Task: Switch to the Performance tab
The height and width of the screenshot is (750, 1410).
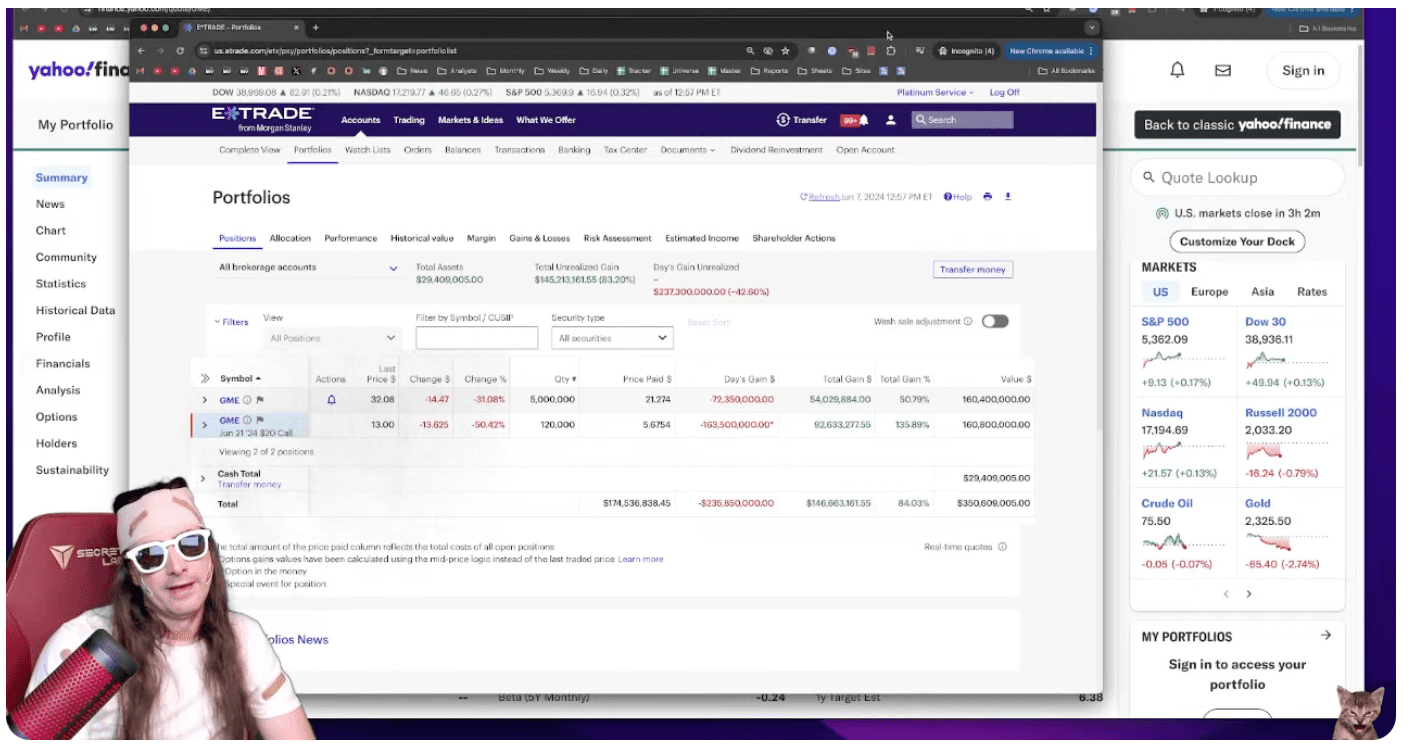Action: 351,238
